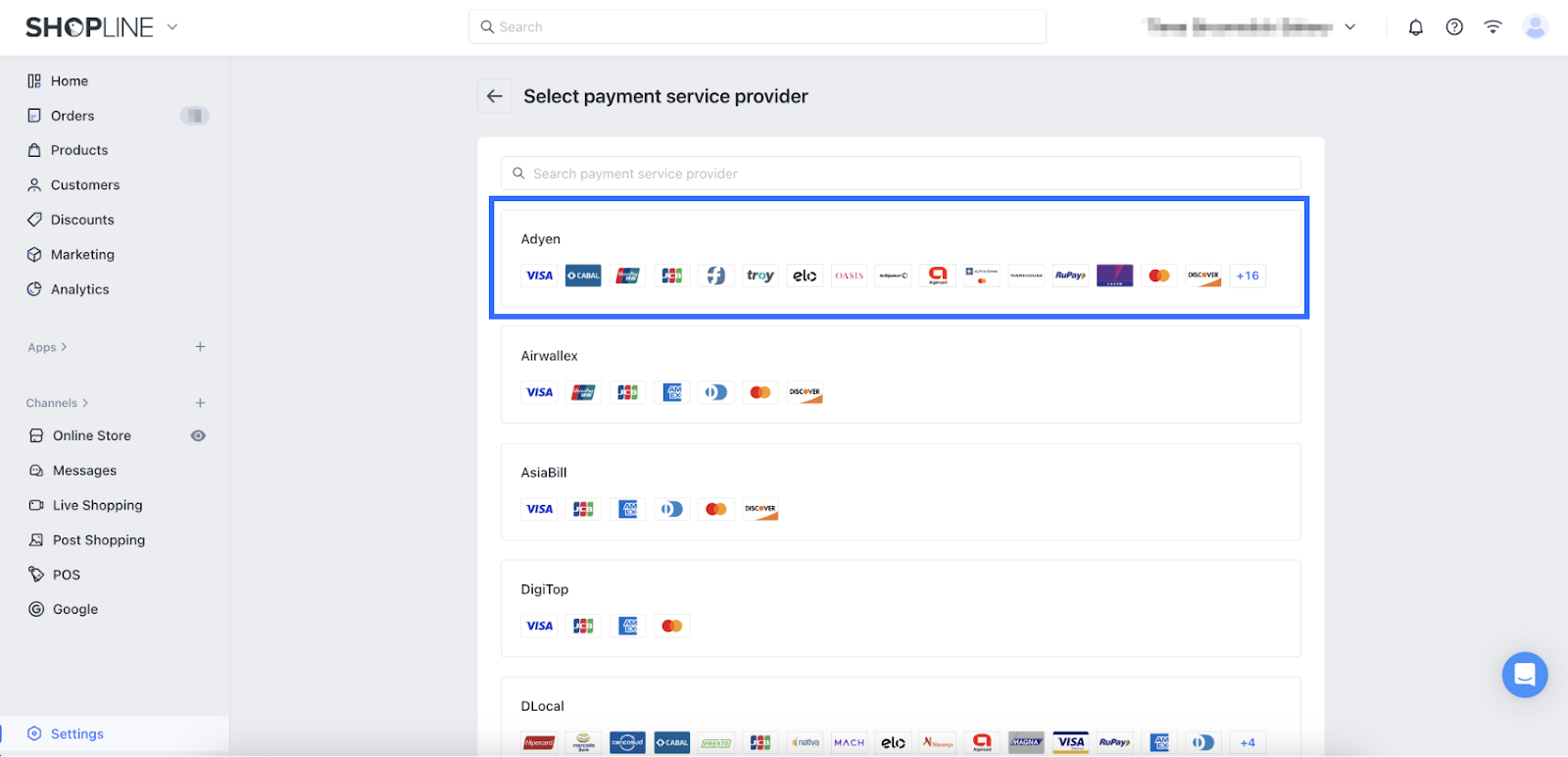Click Discover icon in Airwallex row

(805, 392)
